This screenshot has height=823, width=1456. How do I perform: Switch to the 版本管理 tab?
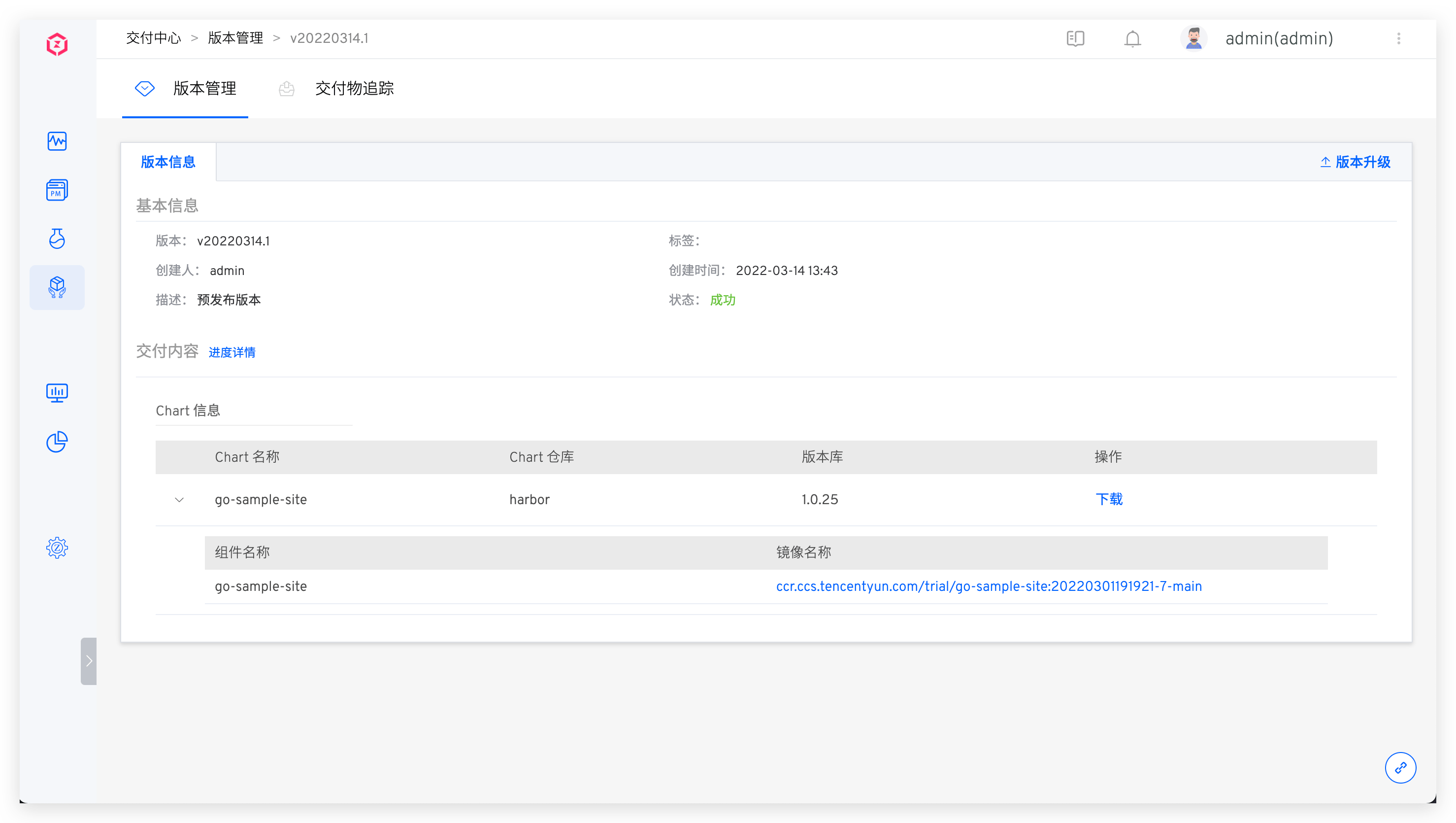coord(204,89)
